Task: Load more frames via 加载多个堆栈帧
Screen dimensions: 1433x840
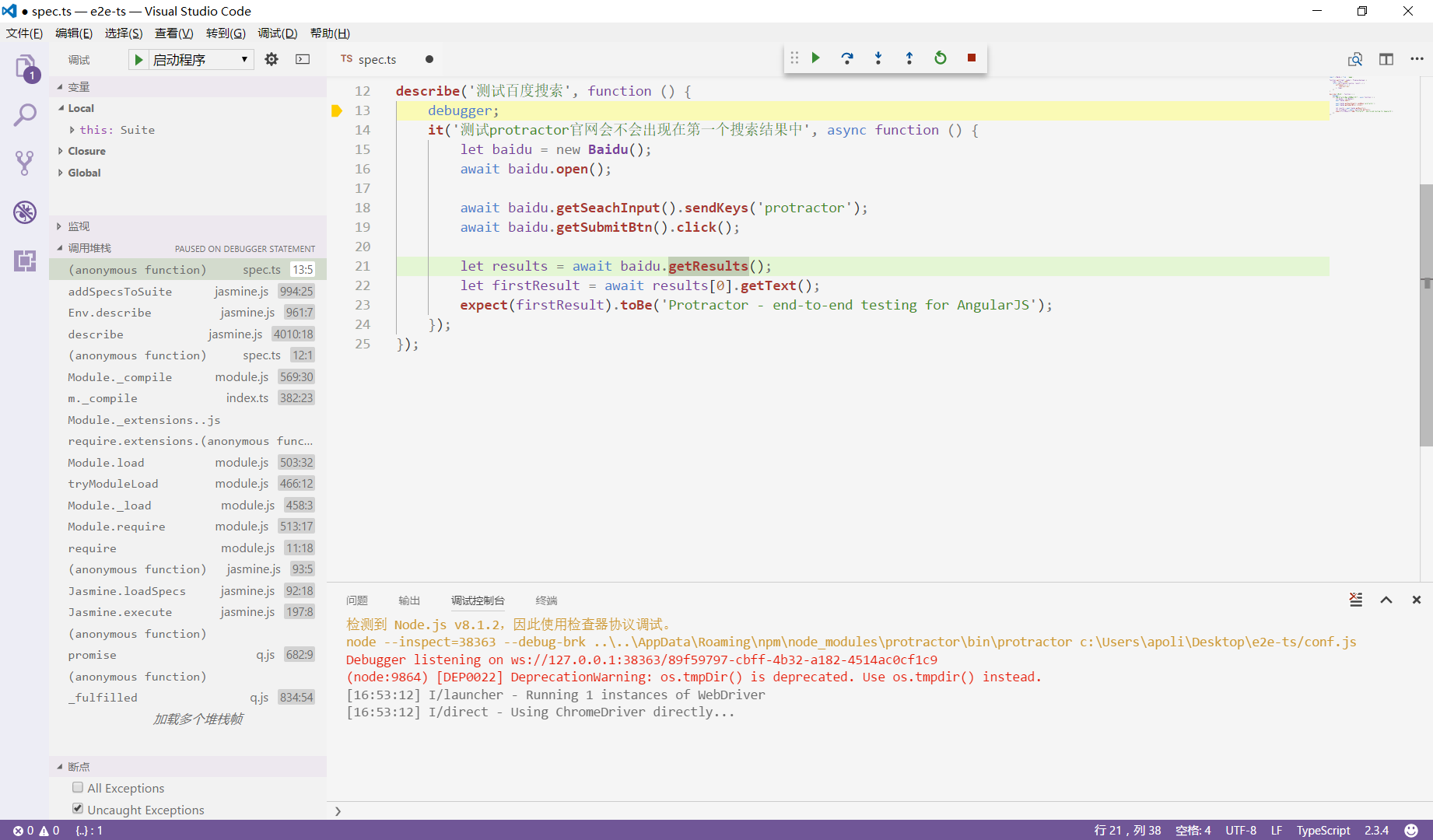Action: [x=198, y=719]
